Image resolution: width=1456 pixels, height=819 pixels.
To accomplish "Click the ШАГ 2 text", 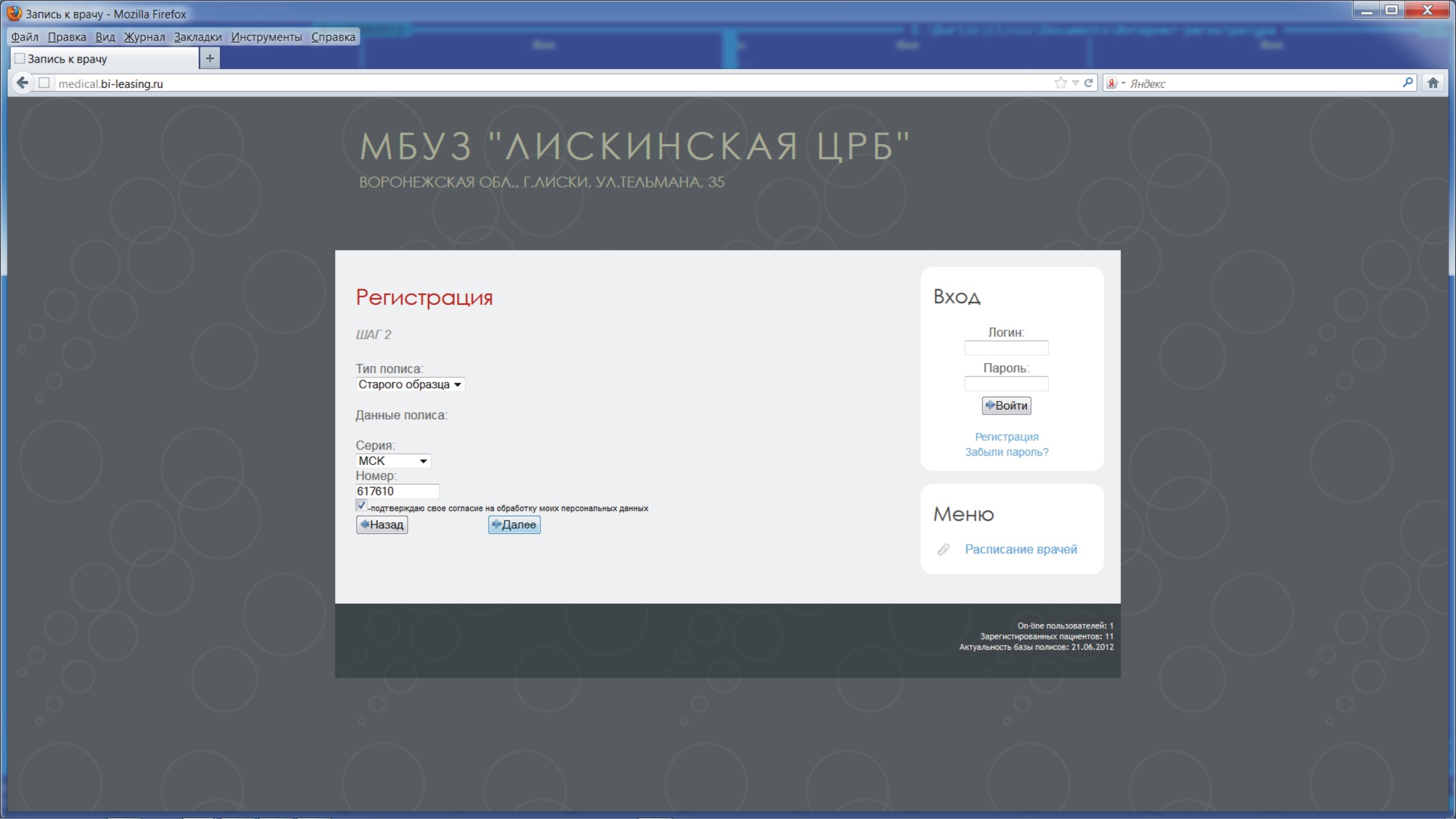I will pos(373,334).
